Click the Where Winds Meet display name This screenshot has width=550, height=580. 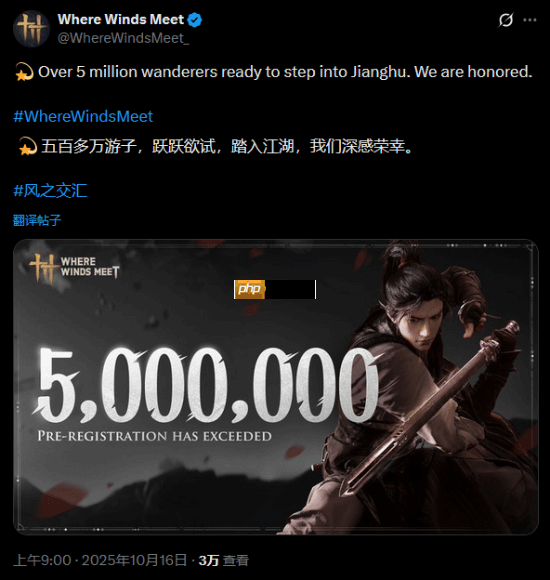pyautogui.click(x=121, y=19)
